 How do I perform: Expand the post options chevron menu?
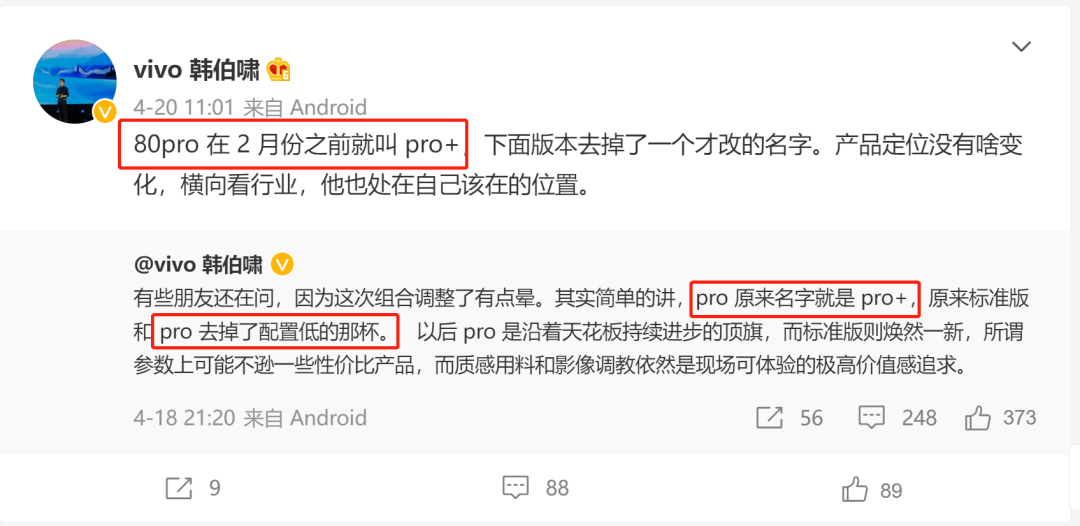point(1021,47)
